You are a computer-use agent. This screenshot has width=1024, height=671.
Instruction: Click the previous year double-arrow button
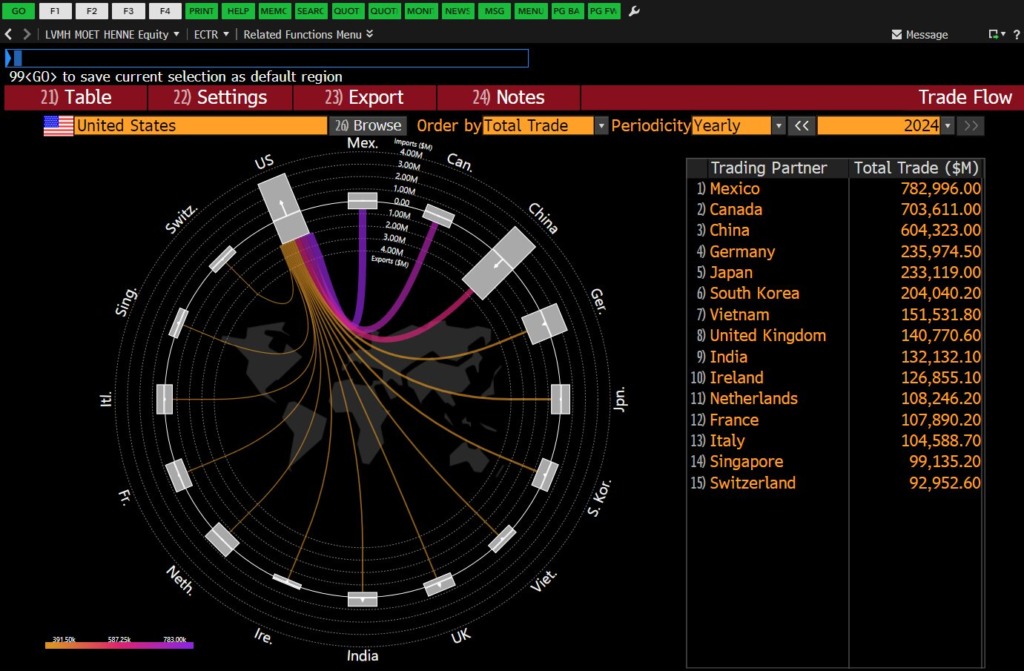pos(801,126)
